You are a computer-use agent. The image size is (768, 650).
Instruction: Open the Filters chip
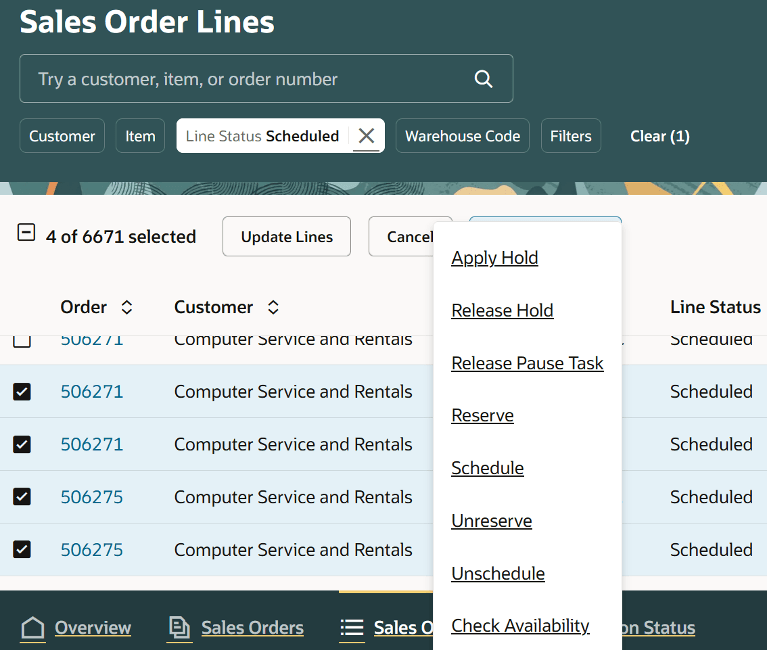tap(571, 136)
